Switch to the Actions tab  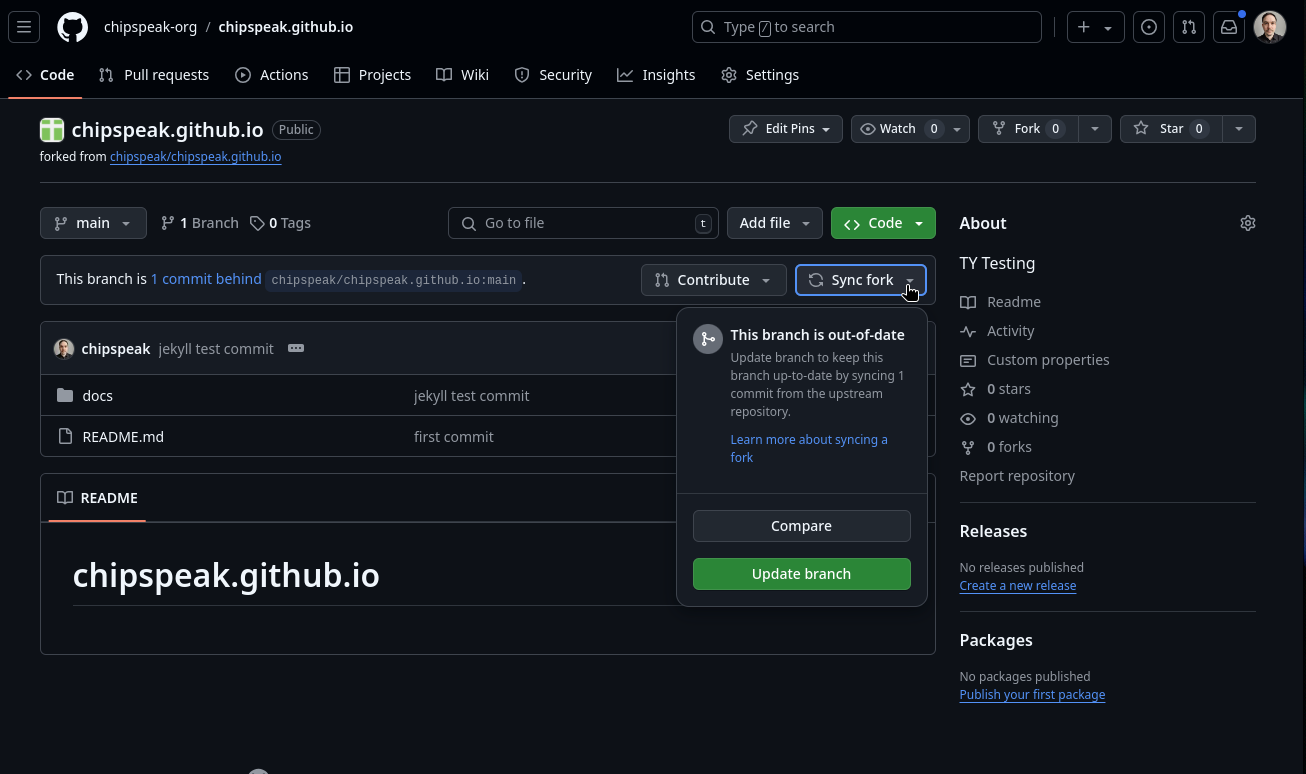tap(272, 75)
